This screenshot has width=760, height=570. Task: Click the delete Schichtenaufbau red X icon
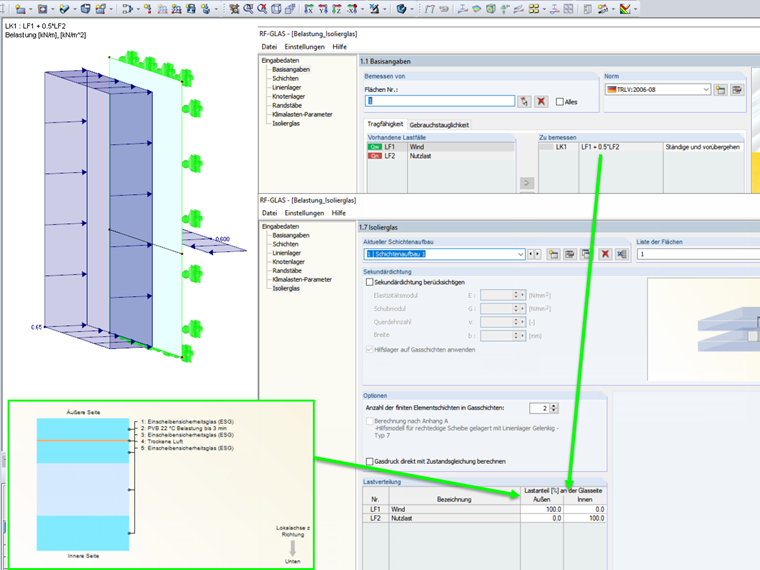(605, 254)
